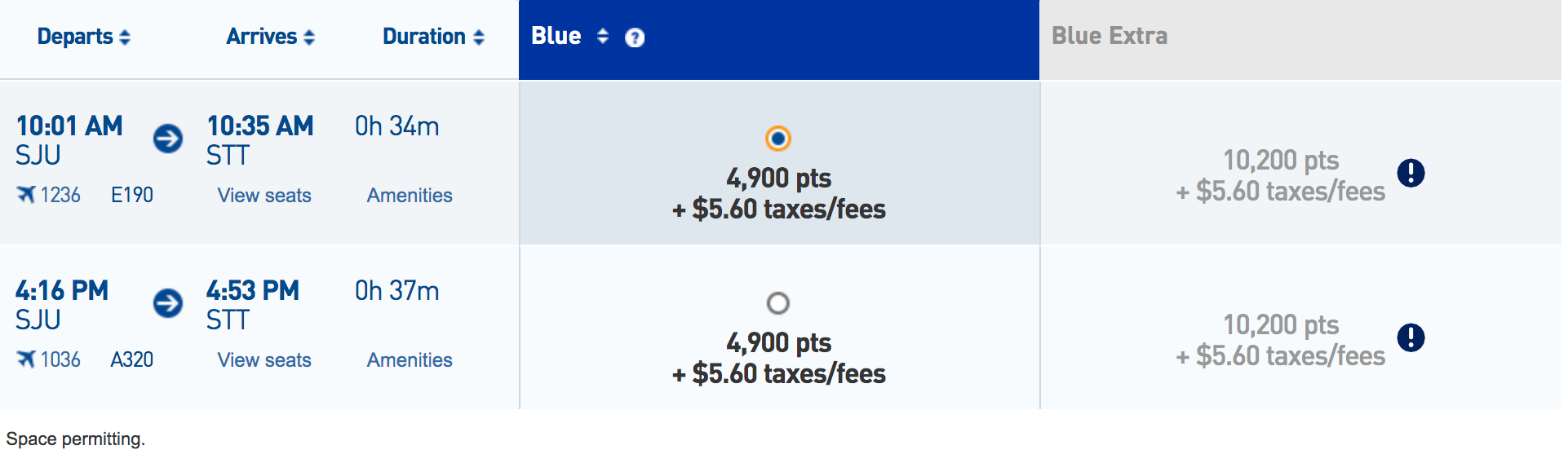Viewport: 1568px width, 463px height.
Task: Open Amenities for flight 1236
Action: tap(410, 196)
